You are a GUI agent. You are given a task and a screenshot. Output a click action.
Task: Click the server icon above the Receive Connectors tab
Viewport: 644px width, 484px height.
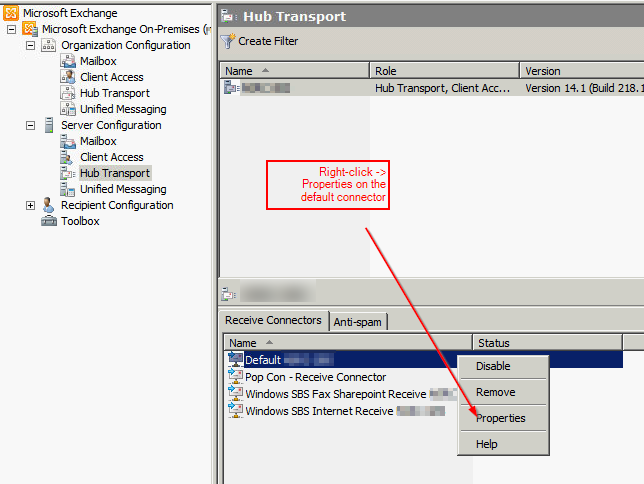click(229, 294)
